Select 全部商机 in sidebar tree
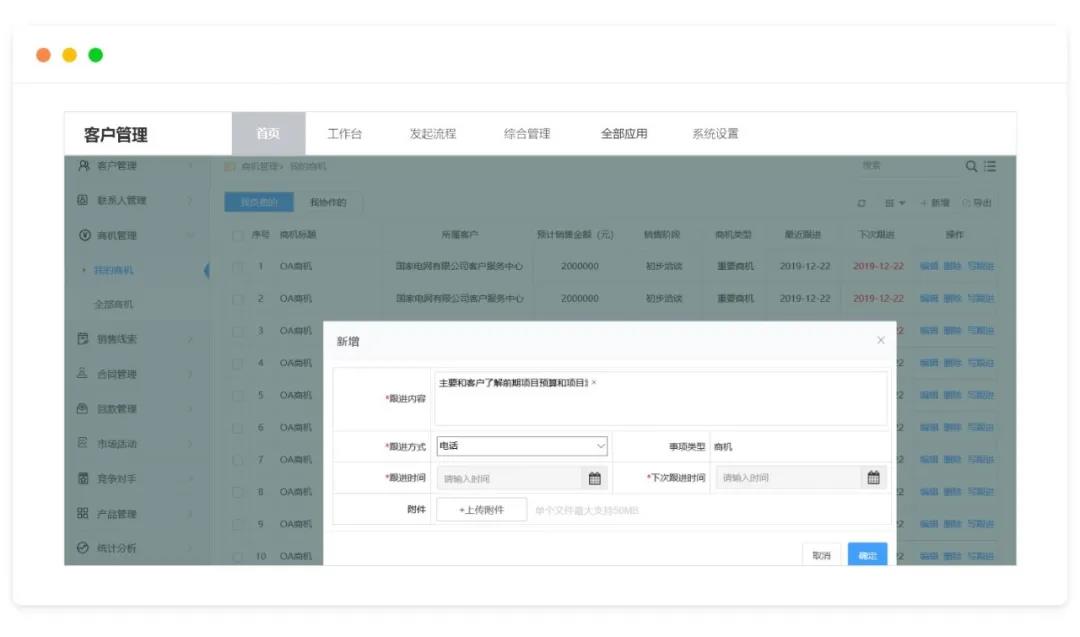The width and height of the screenshot is (1080, 637). [114, 304]
